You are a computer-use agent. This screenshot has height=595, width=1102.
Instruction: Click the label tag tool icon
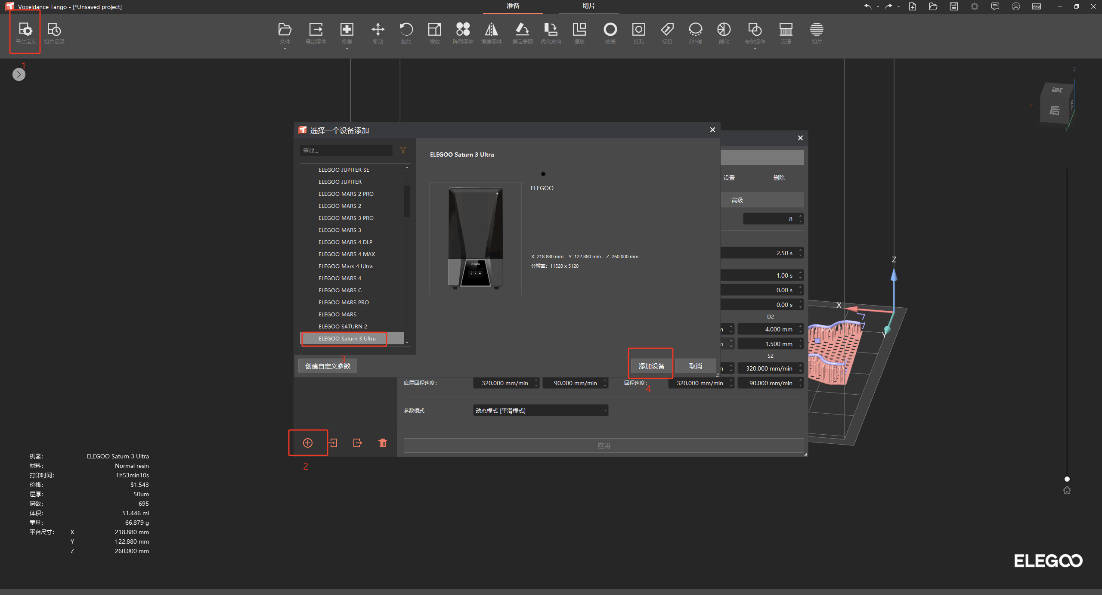667,29
